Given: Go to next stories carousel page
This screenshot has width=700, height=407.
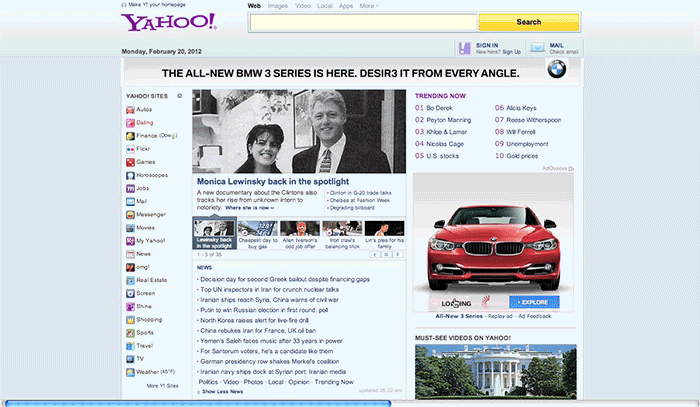Looking at the screenshot, I should [x=398, y=255].
